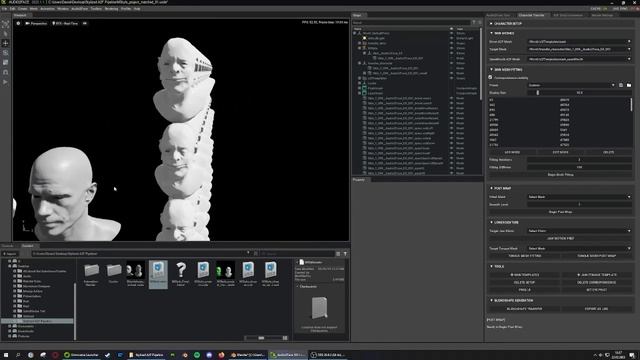640x360 pixels.
Task: Open Firefox from the taskbar
Action: point(221,355)
